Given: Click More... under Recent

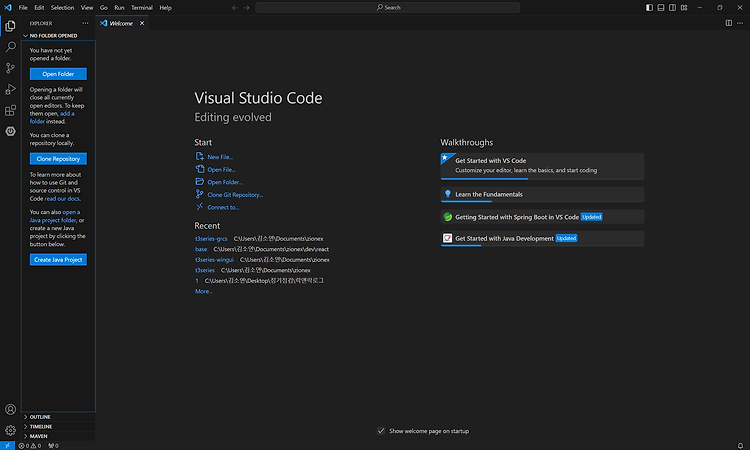Looking at the screenshot, I should click(x=204, y=291).
